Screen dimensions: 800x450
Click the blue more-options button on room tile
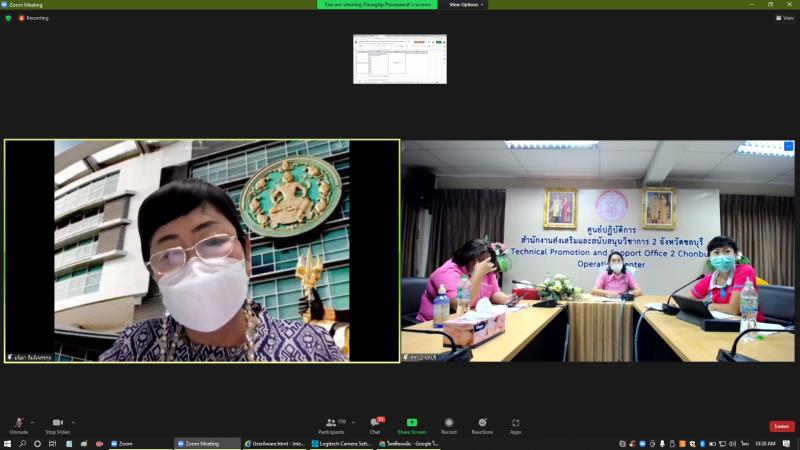(x=789, y=146)
